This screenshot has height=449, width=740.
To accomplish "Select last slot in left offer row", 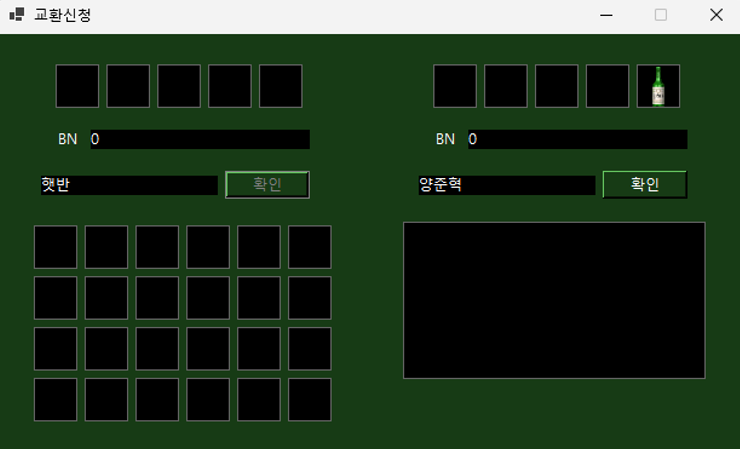I will click(x=281, y=86).
